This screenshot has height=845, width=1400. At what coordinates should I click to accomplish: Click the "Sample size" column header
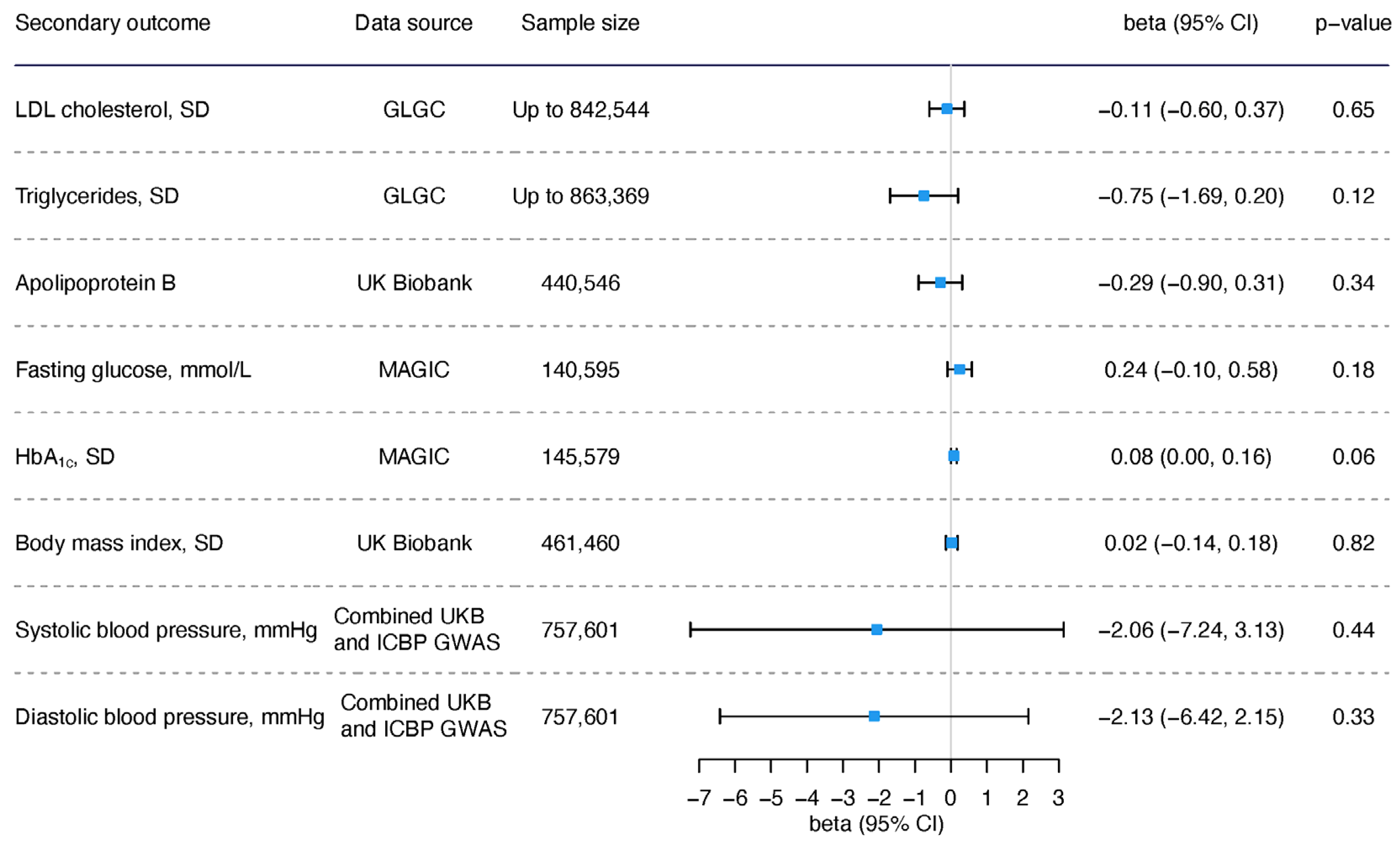tap(580, 23)
